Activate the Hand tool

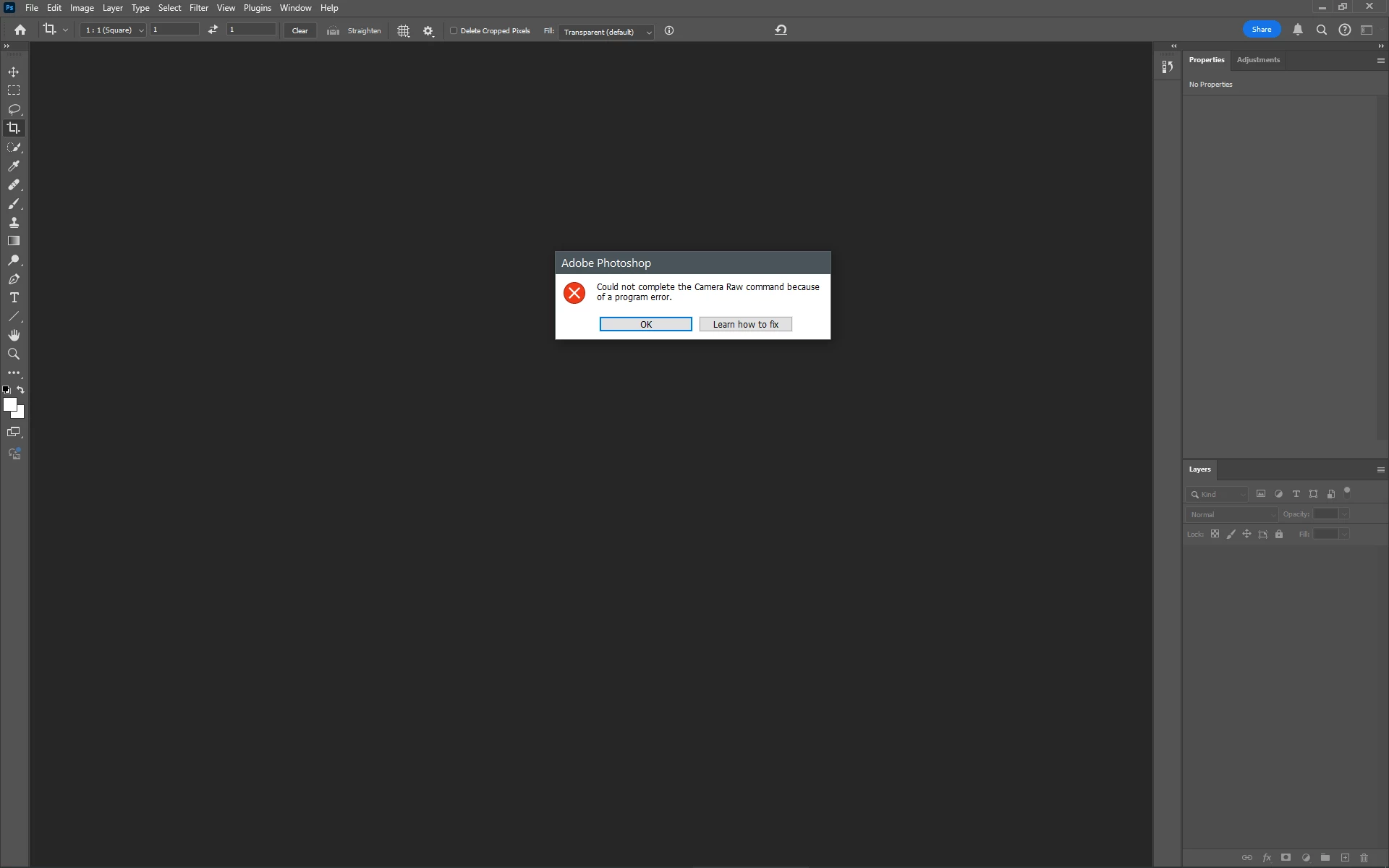[x=14, y=335]
